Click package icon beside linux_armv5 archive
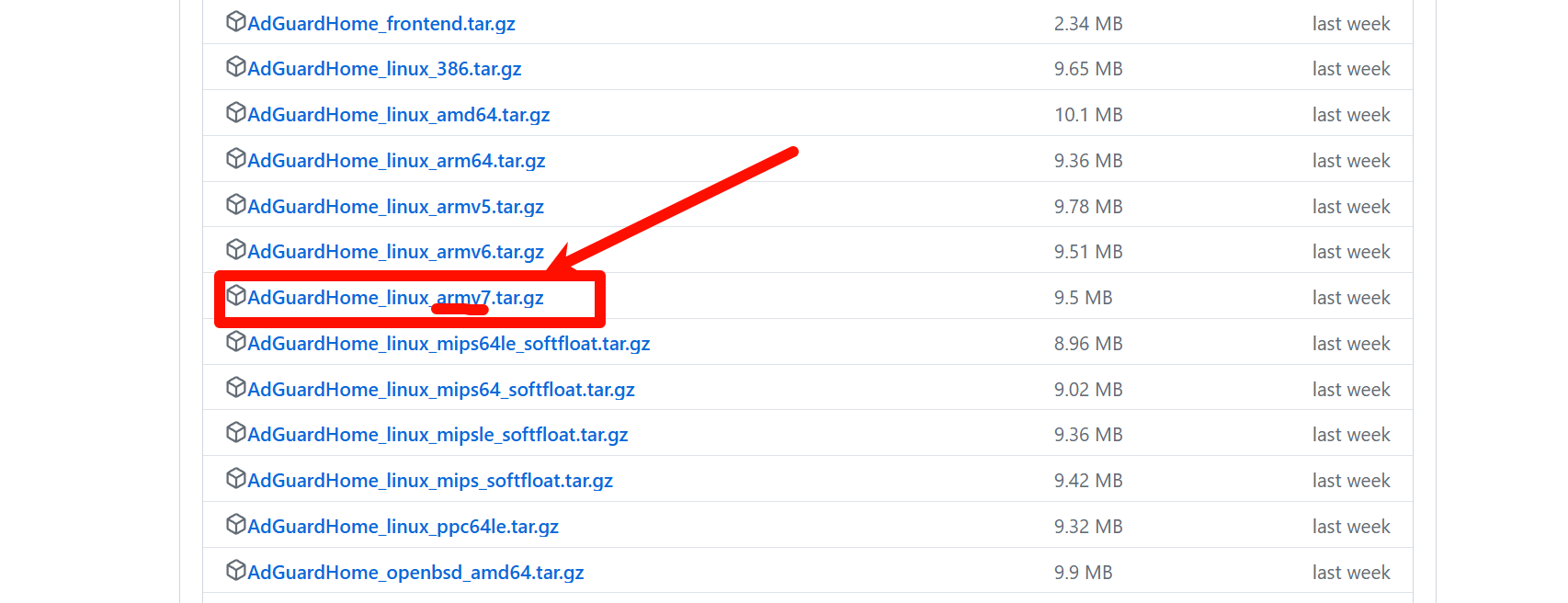Screen dimensions: 1568x603 tap(236, 204)
